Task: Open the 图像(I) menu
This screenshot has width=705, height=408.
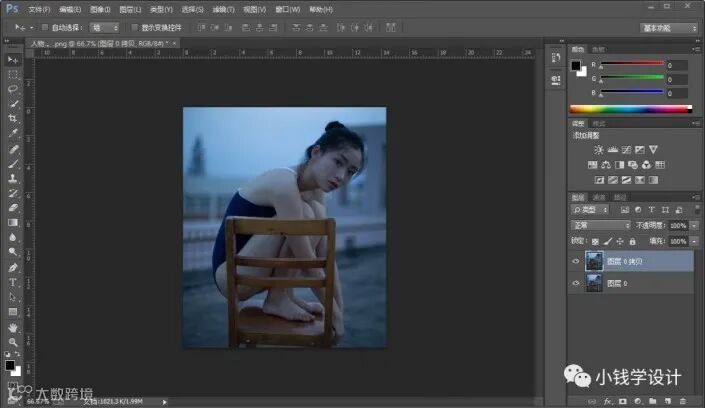Action: click(99, 9)
